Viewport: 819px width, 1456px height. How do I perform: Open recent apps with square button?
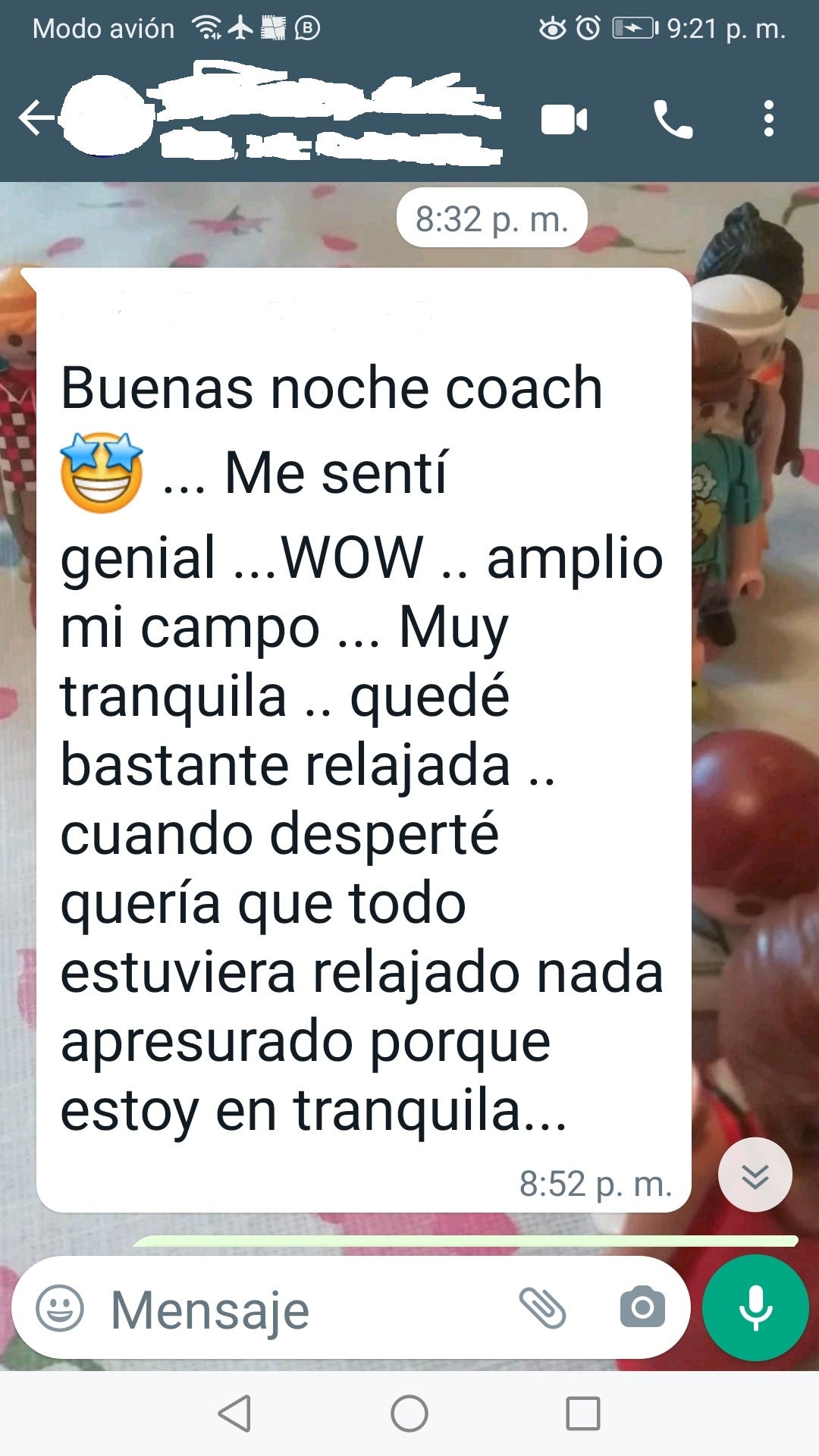(583, 1414)
